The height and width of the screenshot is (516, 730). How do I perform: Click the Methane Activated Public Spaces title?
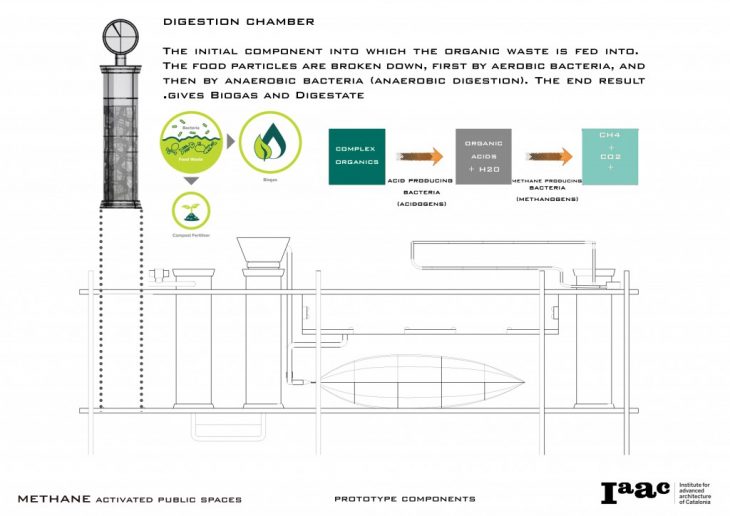129,498
